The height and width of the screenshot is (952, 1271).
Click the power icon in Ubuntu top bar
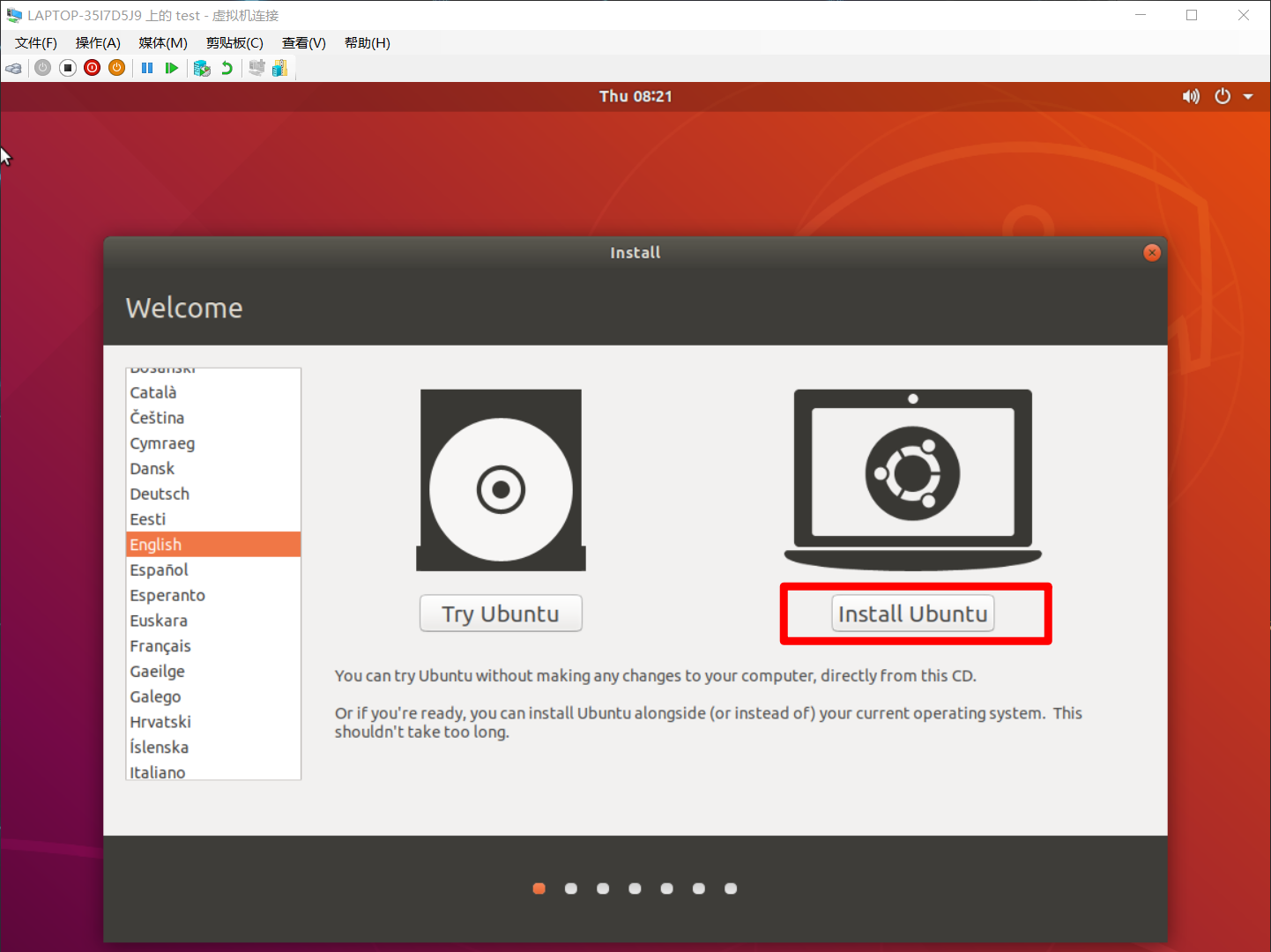pyautogui.click(x=1223, y=96)
